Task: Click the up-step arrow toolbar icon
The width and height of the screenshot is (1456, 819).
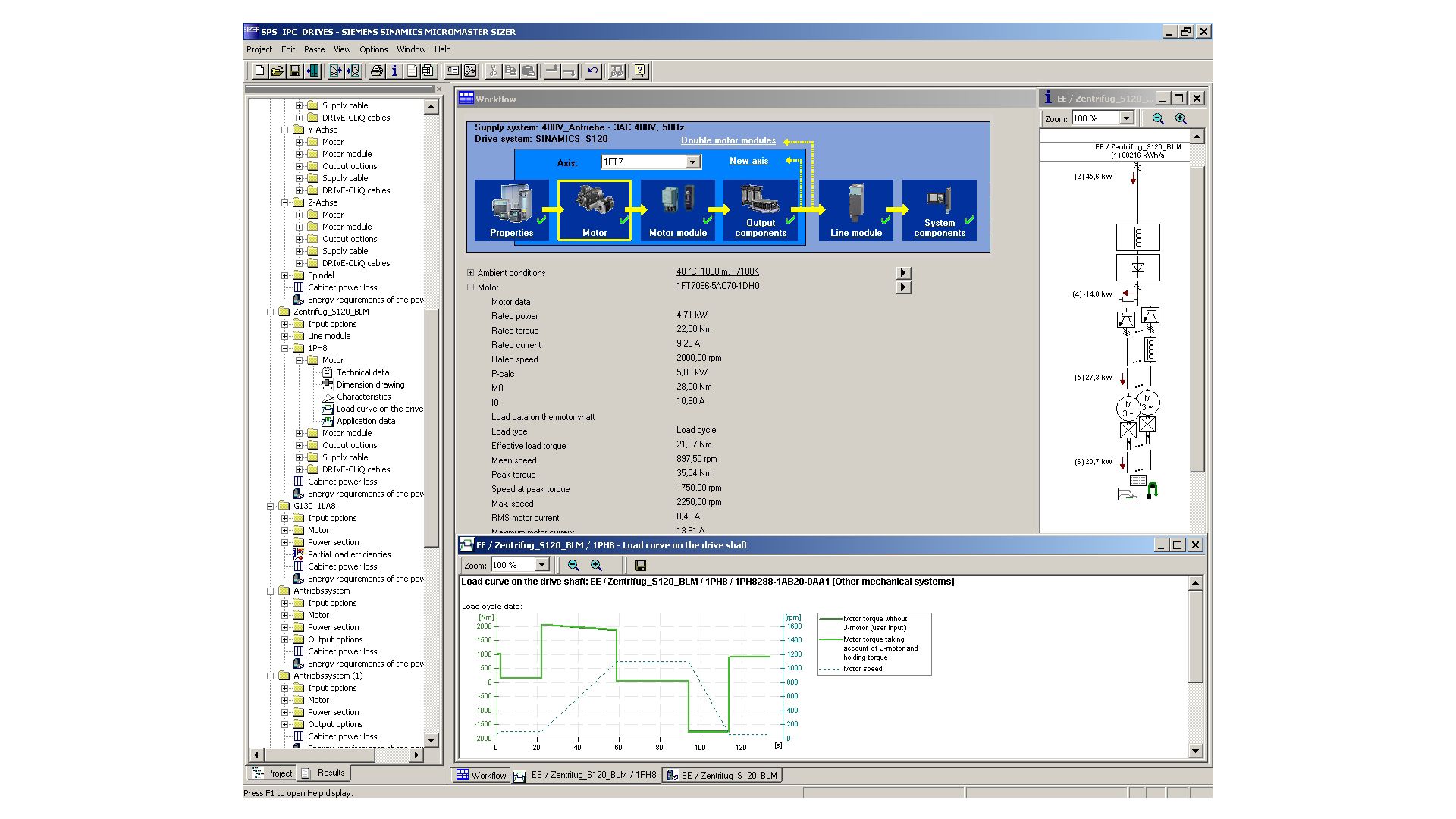Action: click(552, 71)
